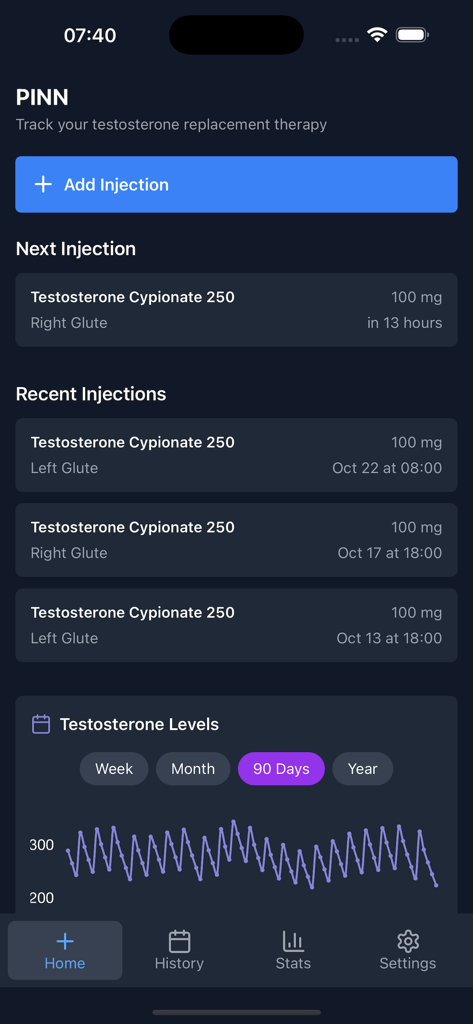Viewport: 473px width, 1024px height.
Task: Open the Stats bar chart icon
Action: coord(293,941)
